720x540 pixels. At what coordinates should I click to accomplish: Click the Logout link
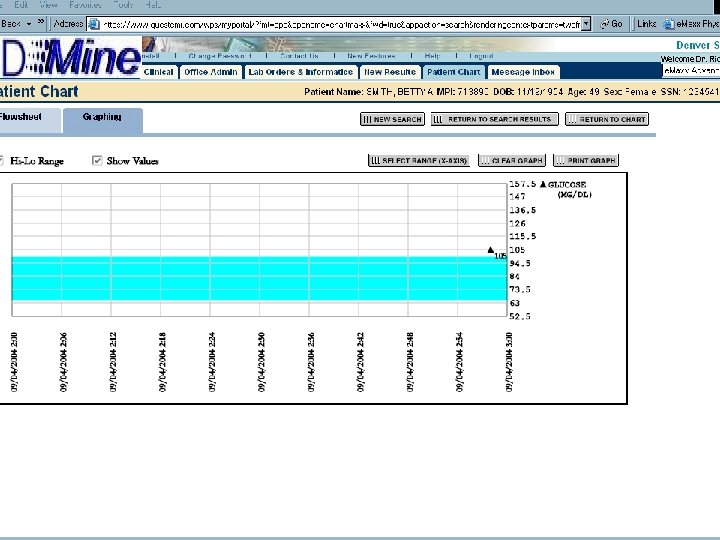[x=481, y=56]
